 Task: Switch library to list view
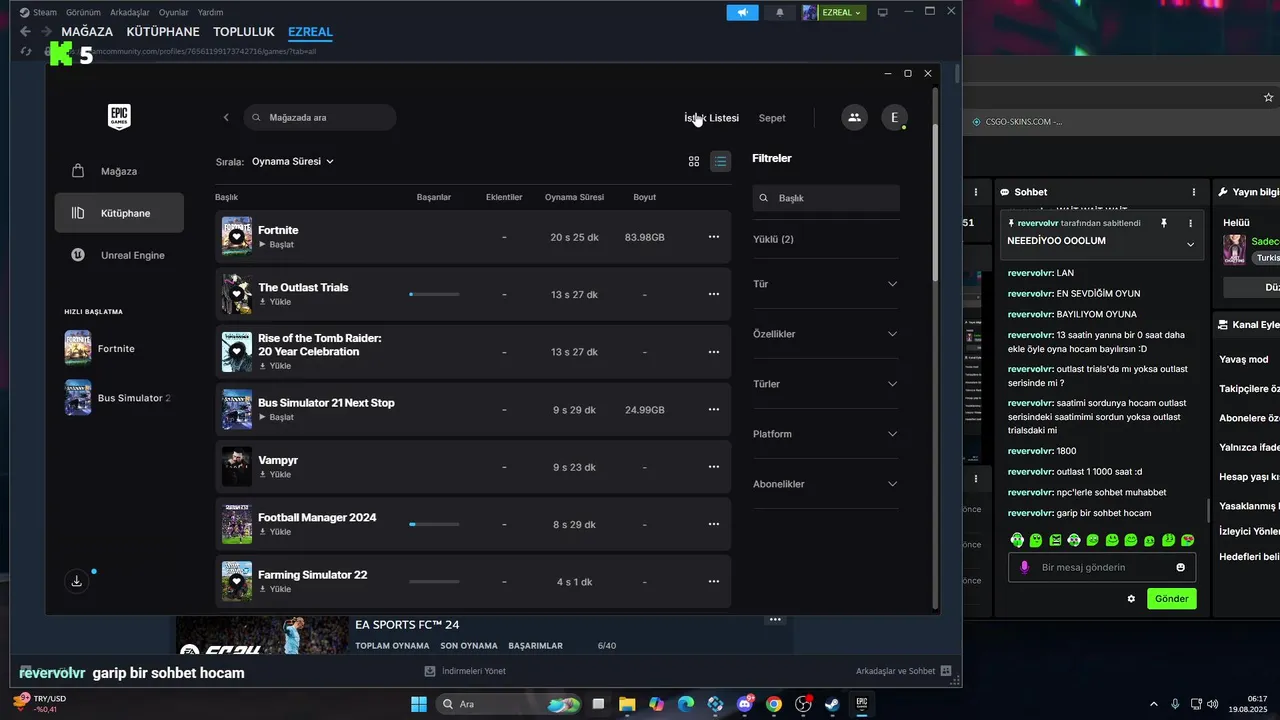(720, 161)
